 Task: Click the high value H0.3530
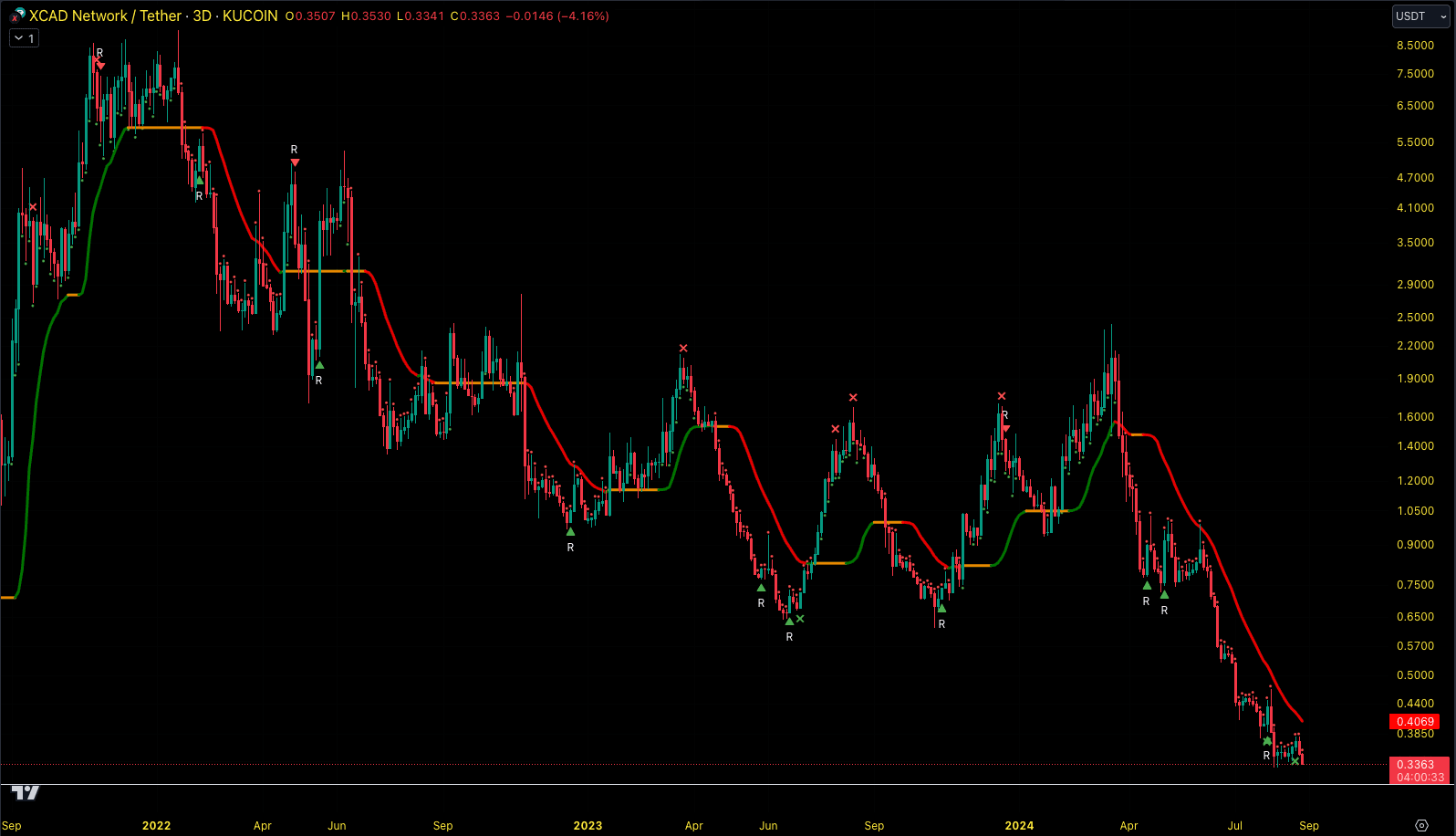366,16
